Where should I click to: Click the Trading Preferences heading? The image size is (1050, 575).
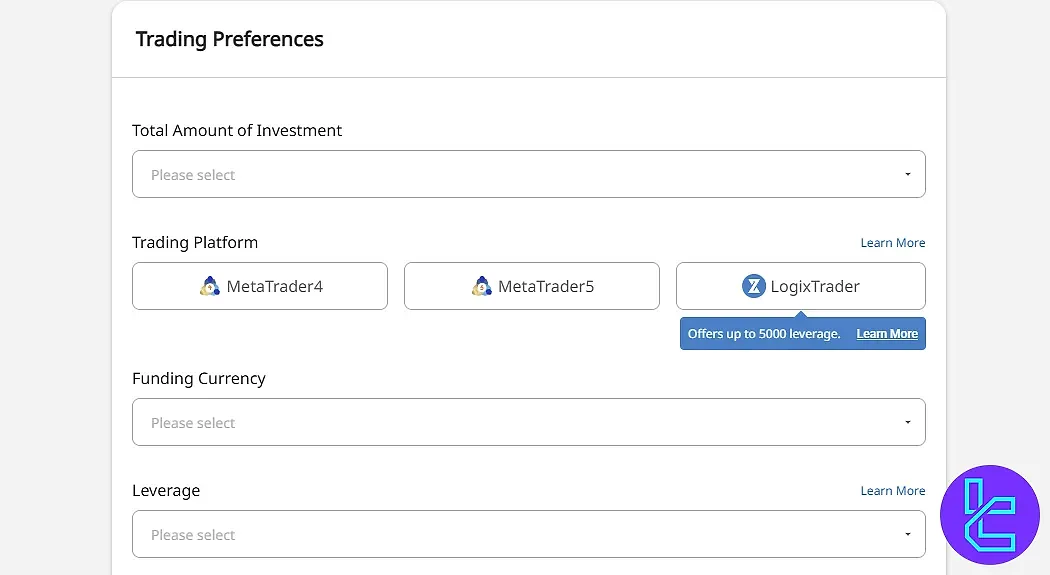point(230,39)
